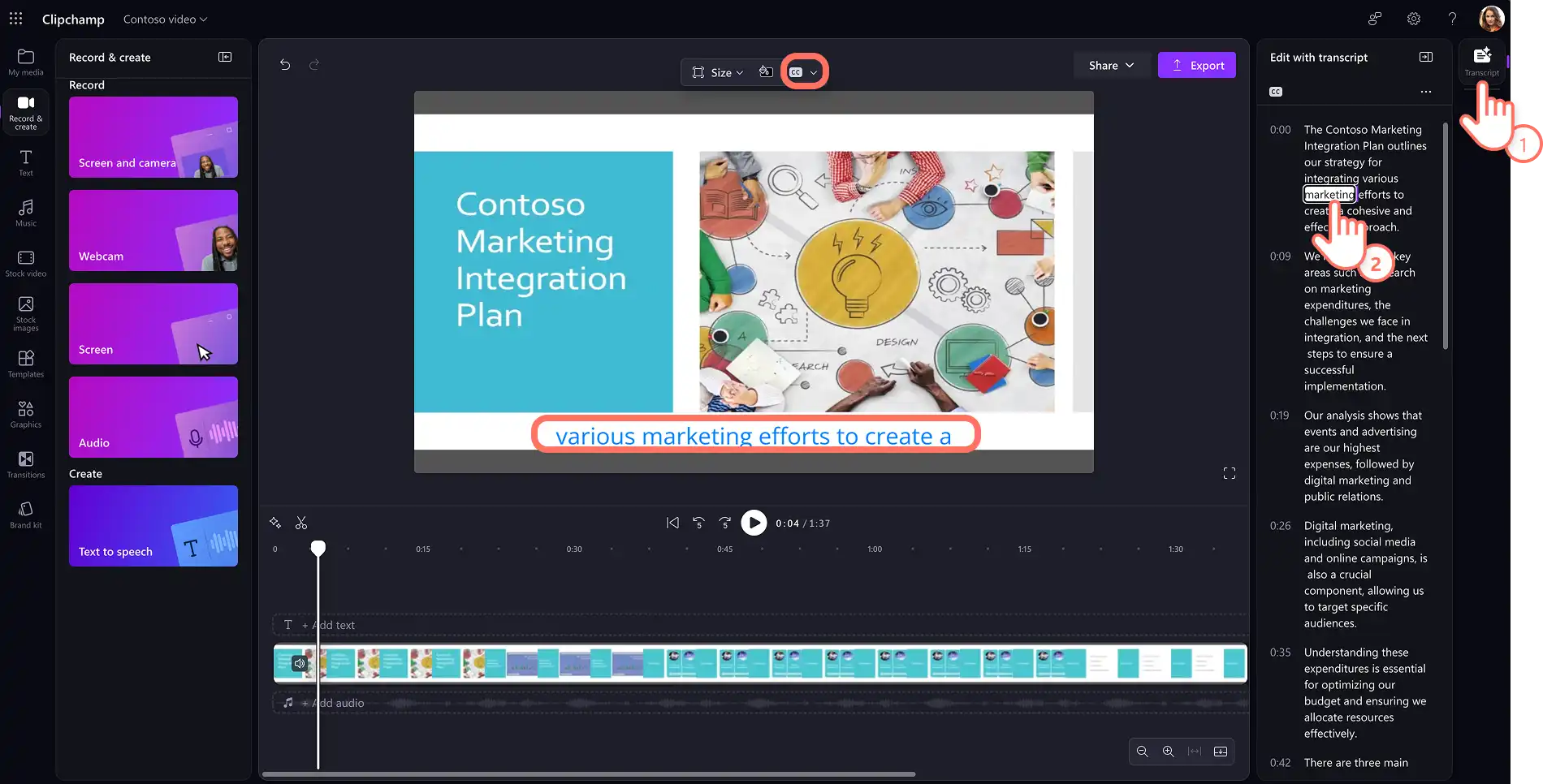Open Text to speech creator
The height and width of the screenshot is (784, 1543).
pos(153,526)
